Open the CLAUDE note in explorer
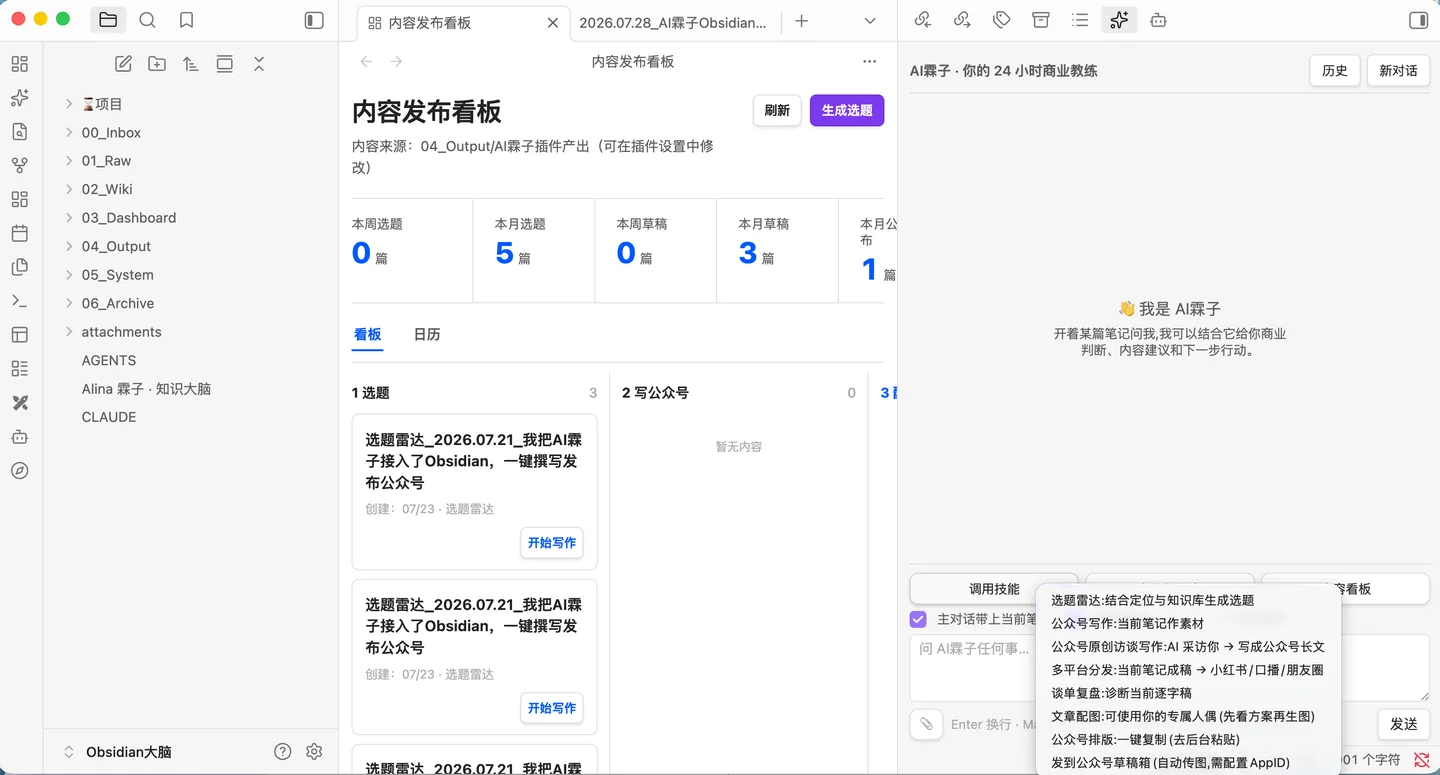Screen dimensions: 1440x775 coord(109,417)
